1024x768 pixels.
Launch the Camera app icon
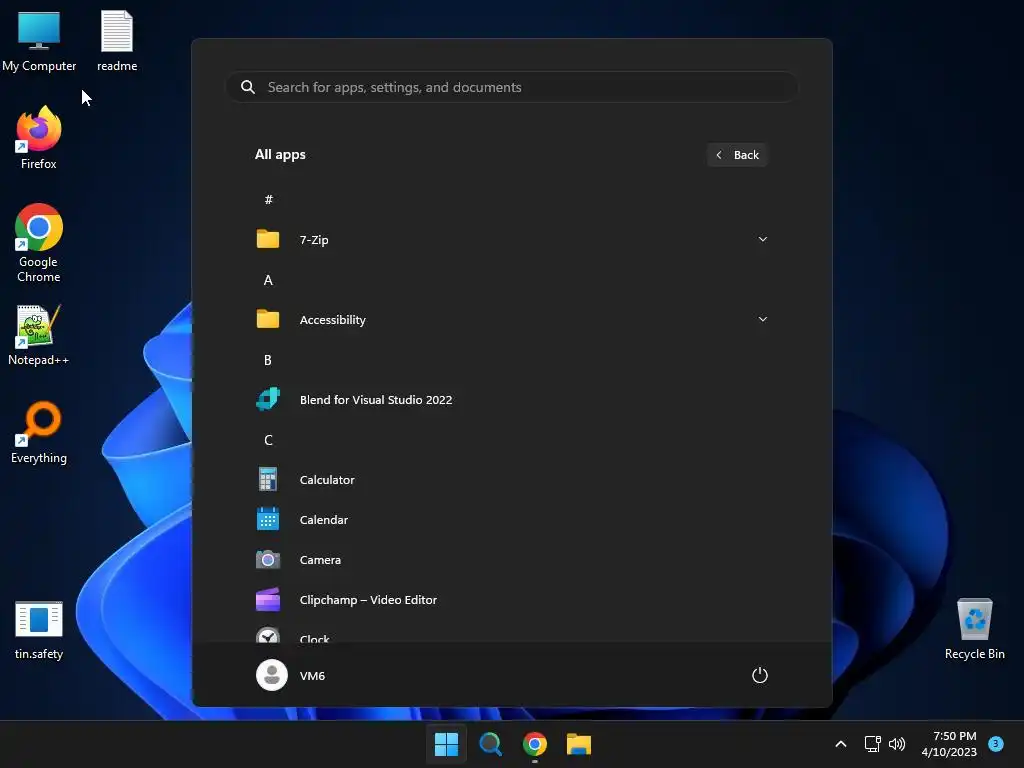[x=268, y=560]
